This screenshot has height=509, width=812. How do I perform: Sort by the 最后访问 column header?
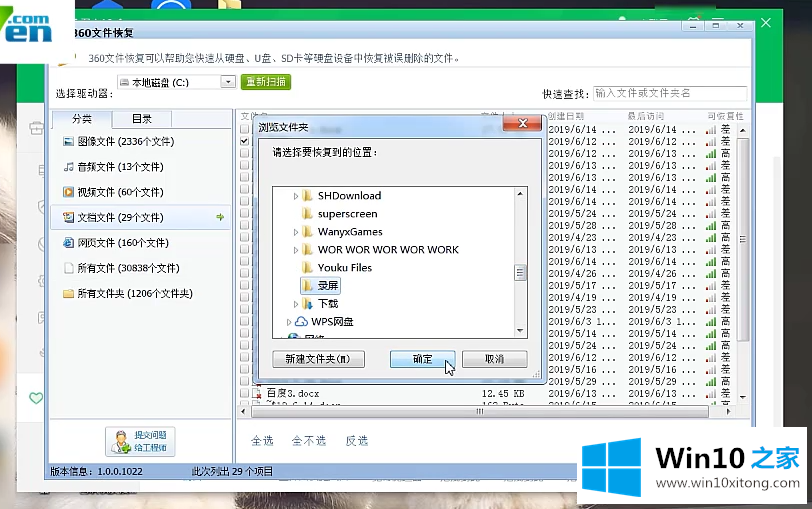(x=646, y=116)
